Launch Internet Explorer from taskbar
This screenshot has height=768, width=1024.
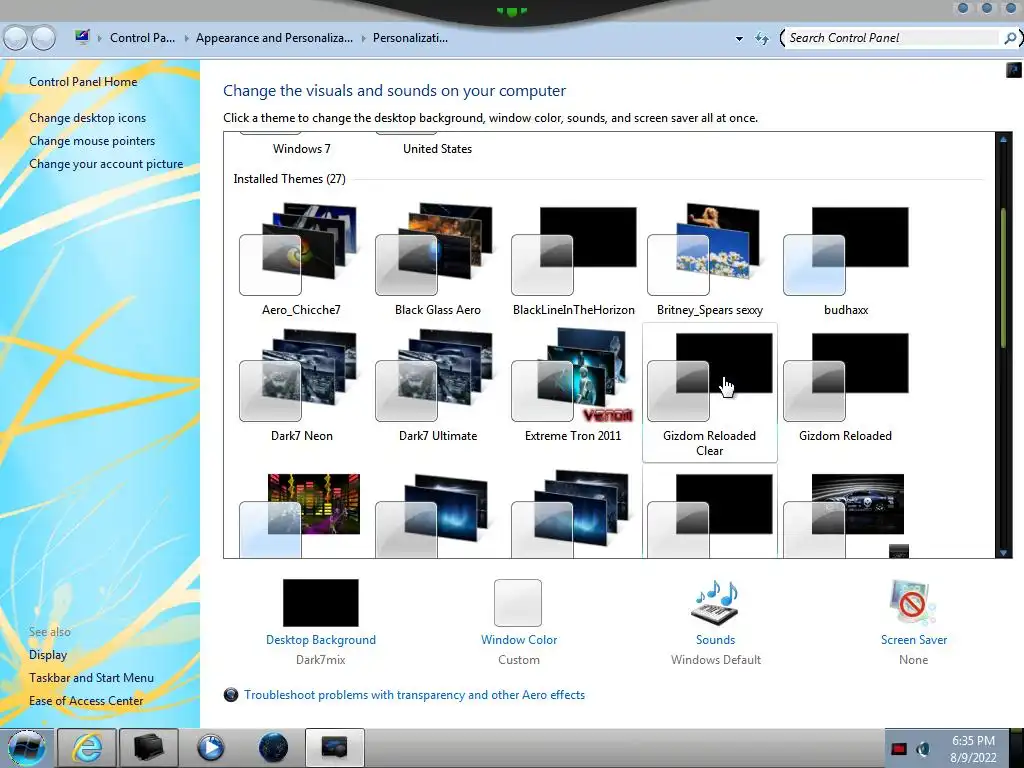tap(87, 748)
